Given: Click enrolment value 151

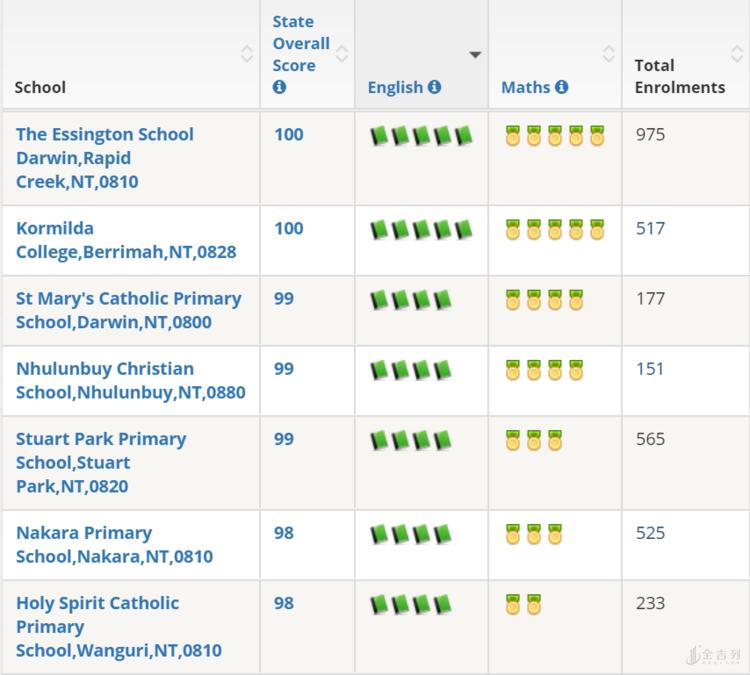Looking at the screenshot, I should pos(650,369).
